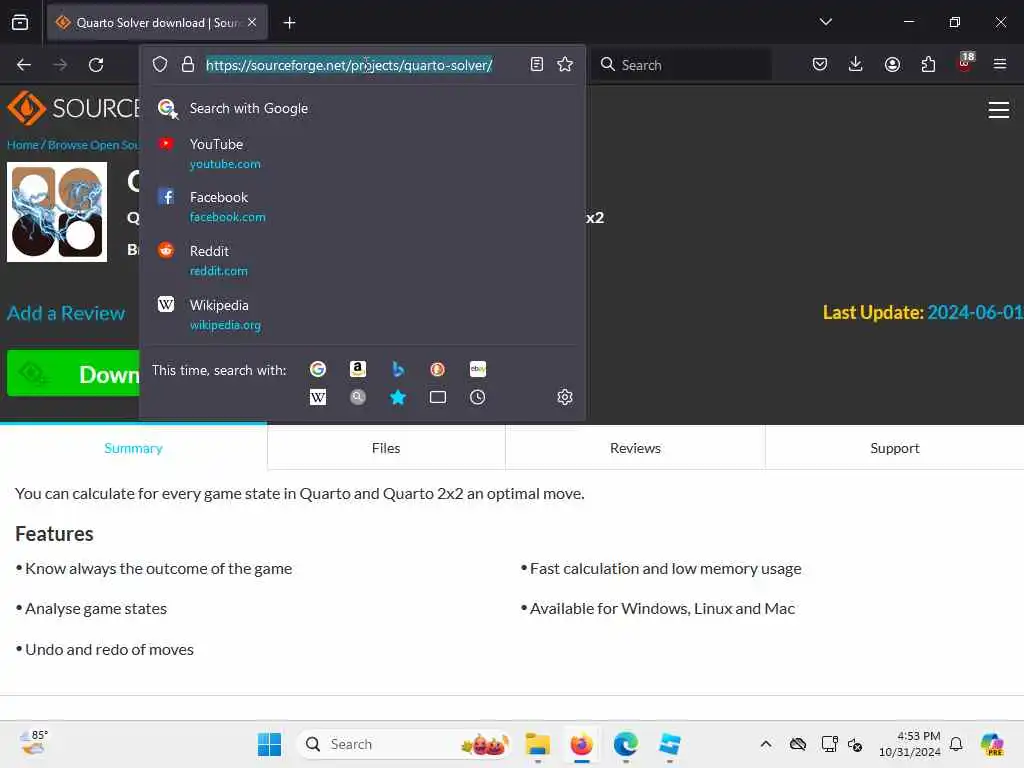Click the Quarto Solver project thumbnail
Screen dimensions: 1024x768
(x=57, y=212)
